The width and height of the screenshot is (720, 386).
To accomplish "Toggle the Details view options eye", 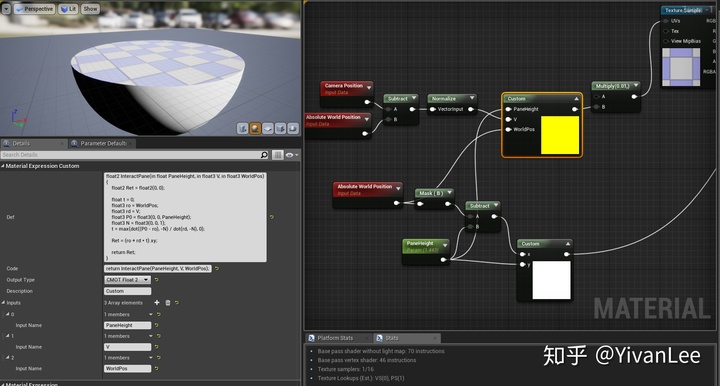I will [x=292, y=155].
